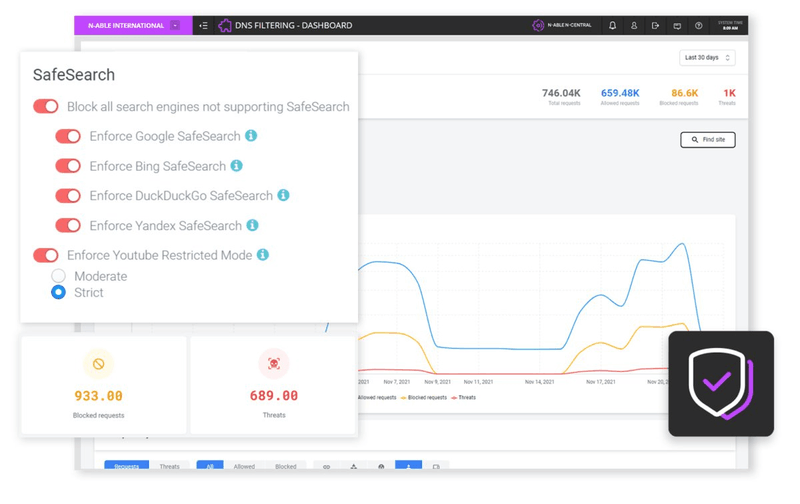This screenshot has width=800, height=504.
Task: Click the DNS FILTERING - DASHBOARD title
Action: [x=293, y=26]
